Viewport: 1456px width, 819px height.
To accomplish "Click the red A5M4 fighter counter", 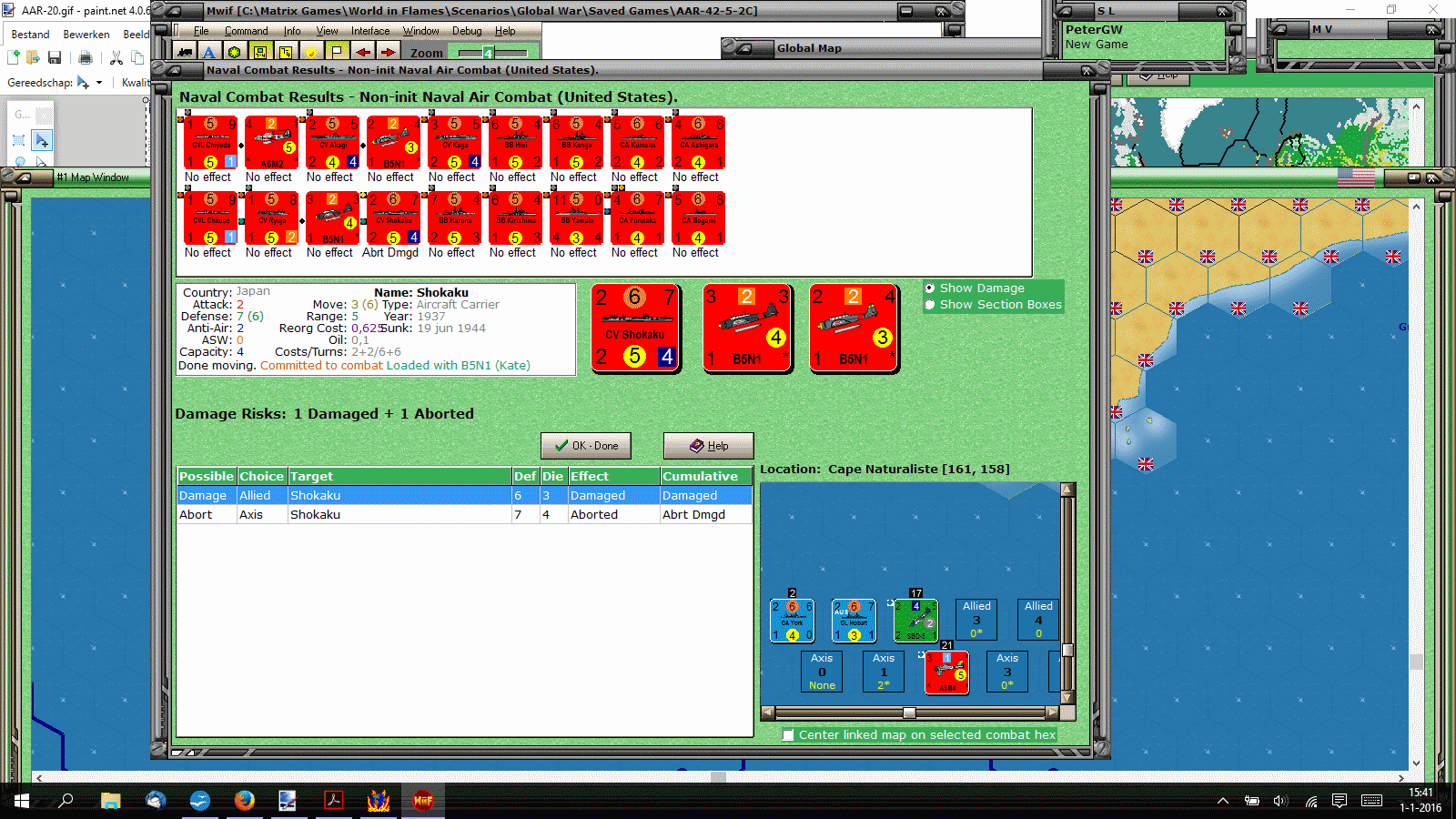I will 946,672.
